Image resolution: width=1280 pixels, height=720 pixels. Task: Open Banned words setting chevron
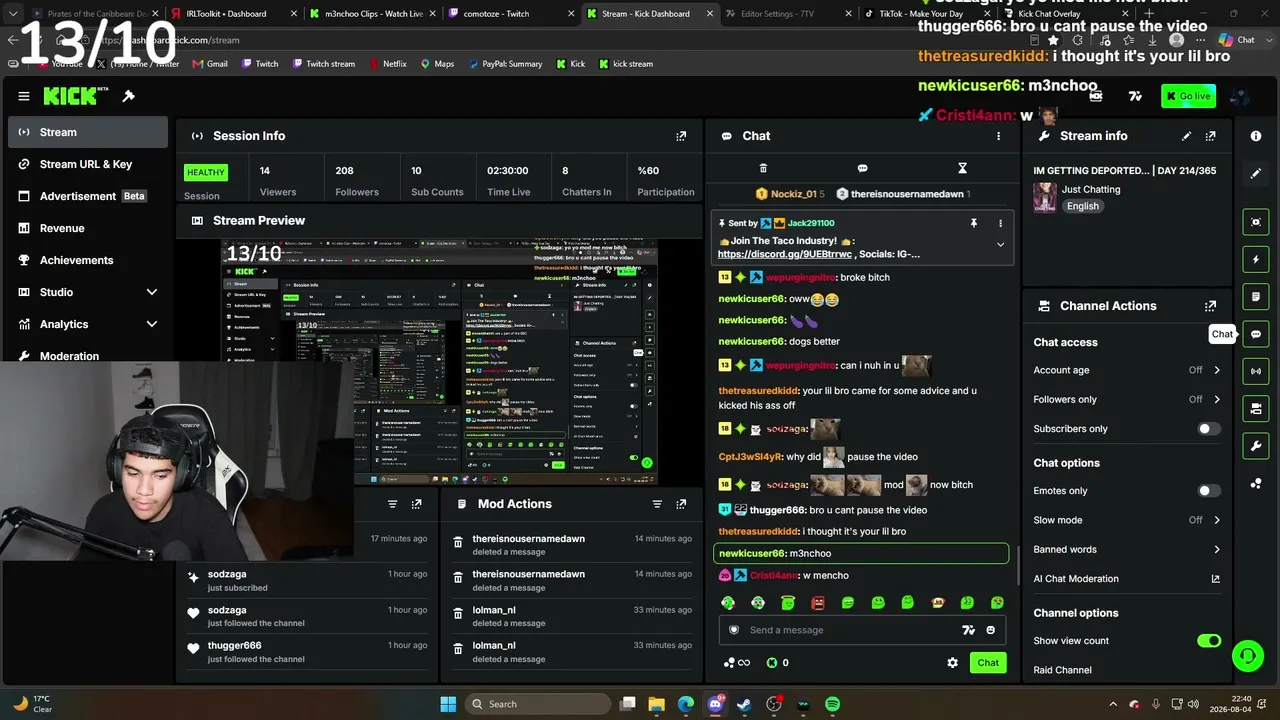tap(1217, 549)
